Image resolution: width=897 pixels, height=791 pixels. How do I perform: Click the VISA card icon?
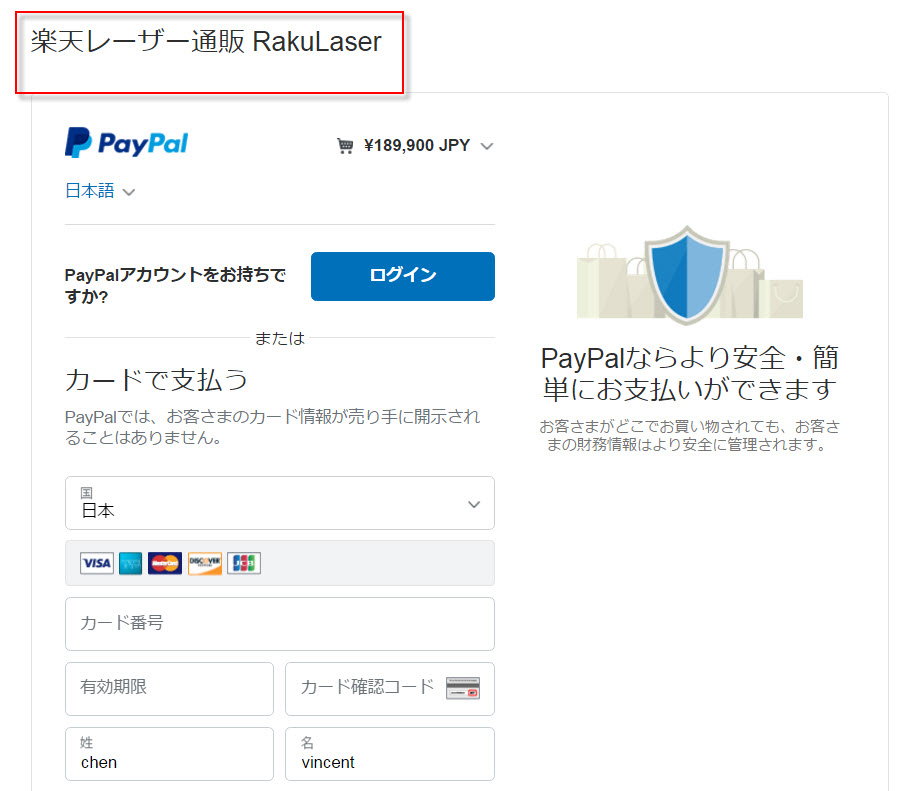(97, 563)
